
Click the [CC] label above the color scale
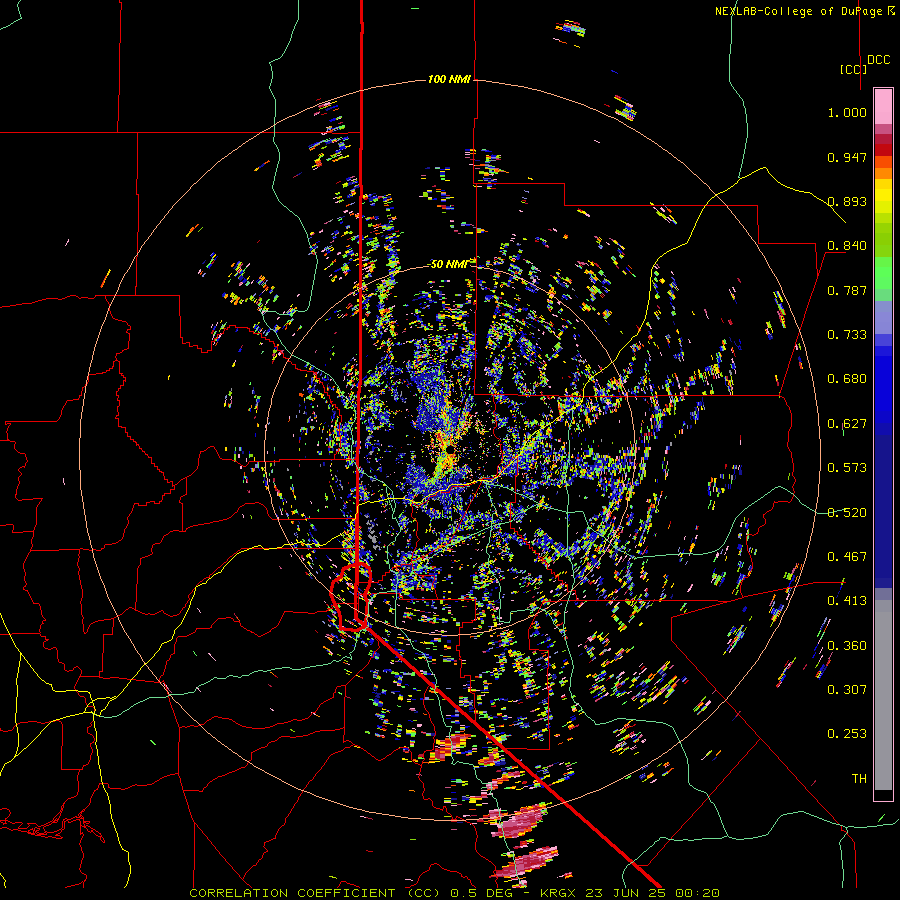point(853,69)
